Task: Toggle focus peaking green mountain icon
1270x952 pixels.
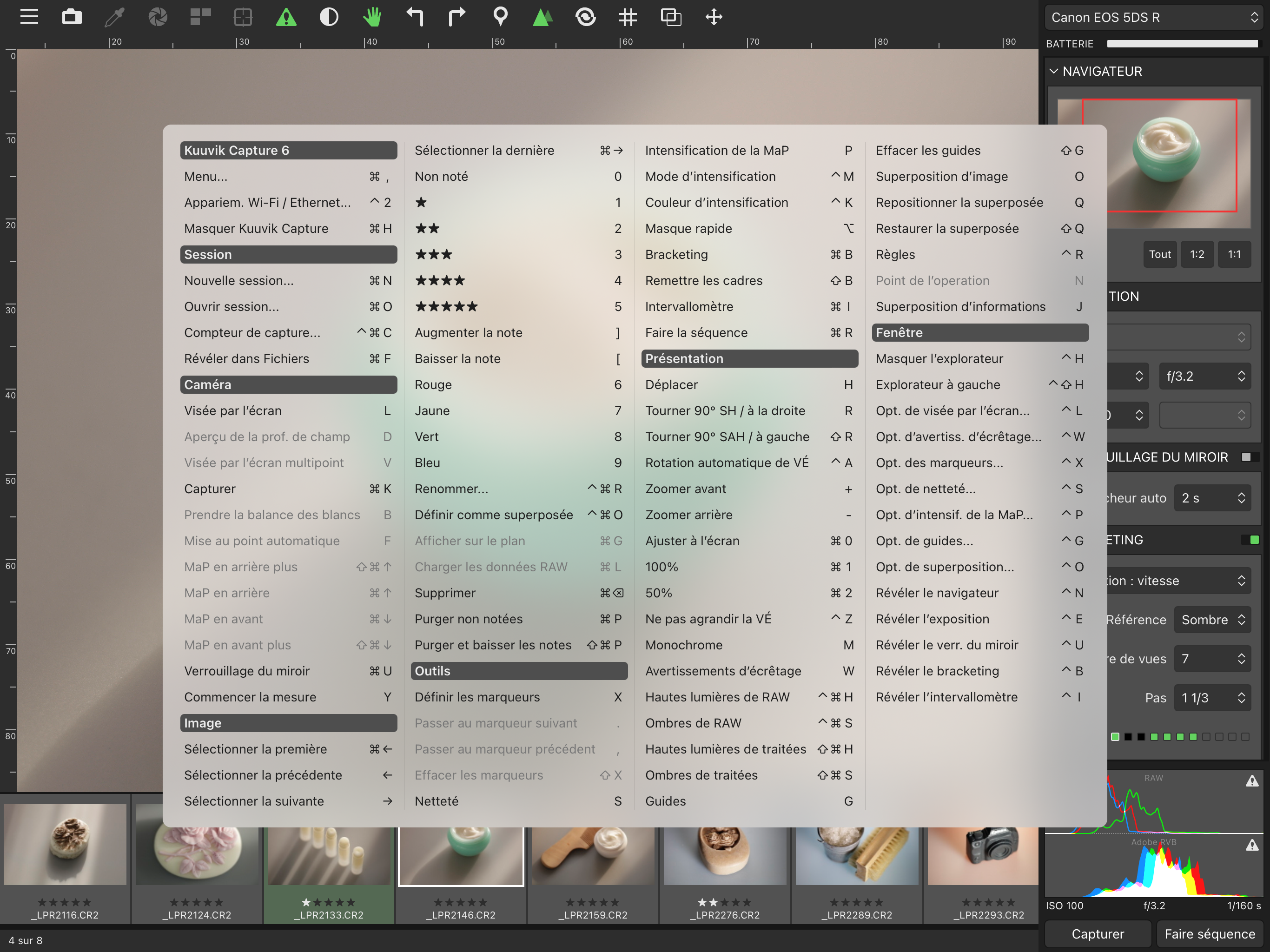Action: (x=542, y=17)
